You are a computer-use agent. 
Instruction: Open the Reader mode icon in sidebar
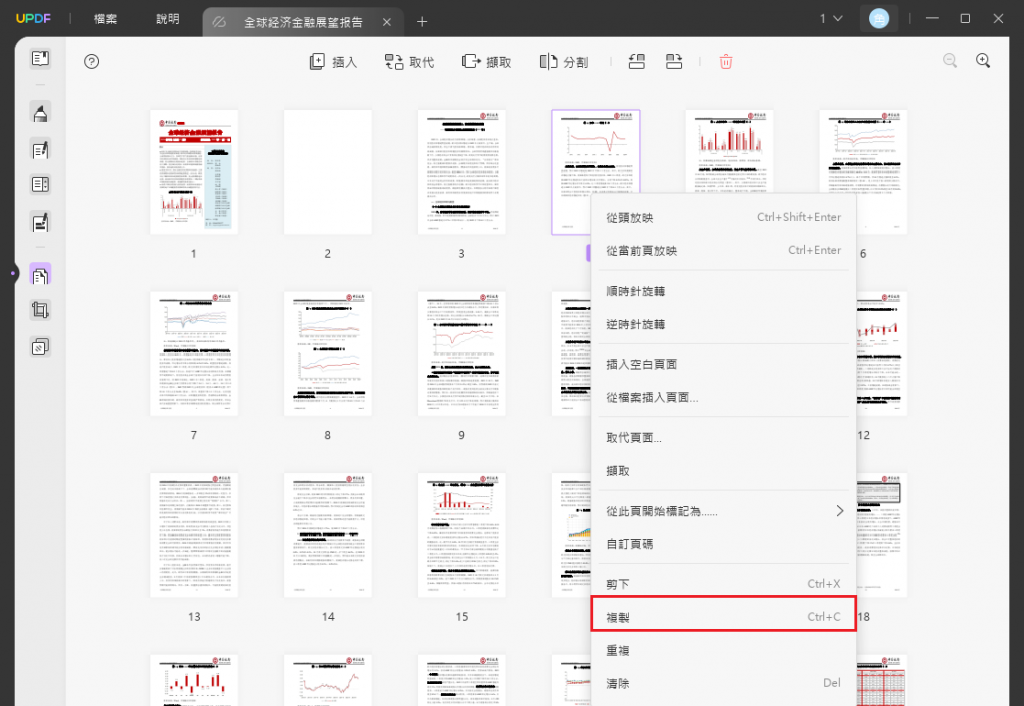click(x=40, y=59)
